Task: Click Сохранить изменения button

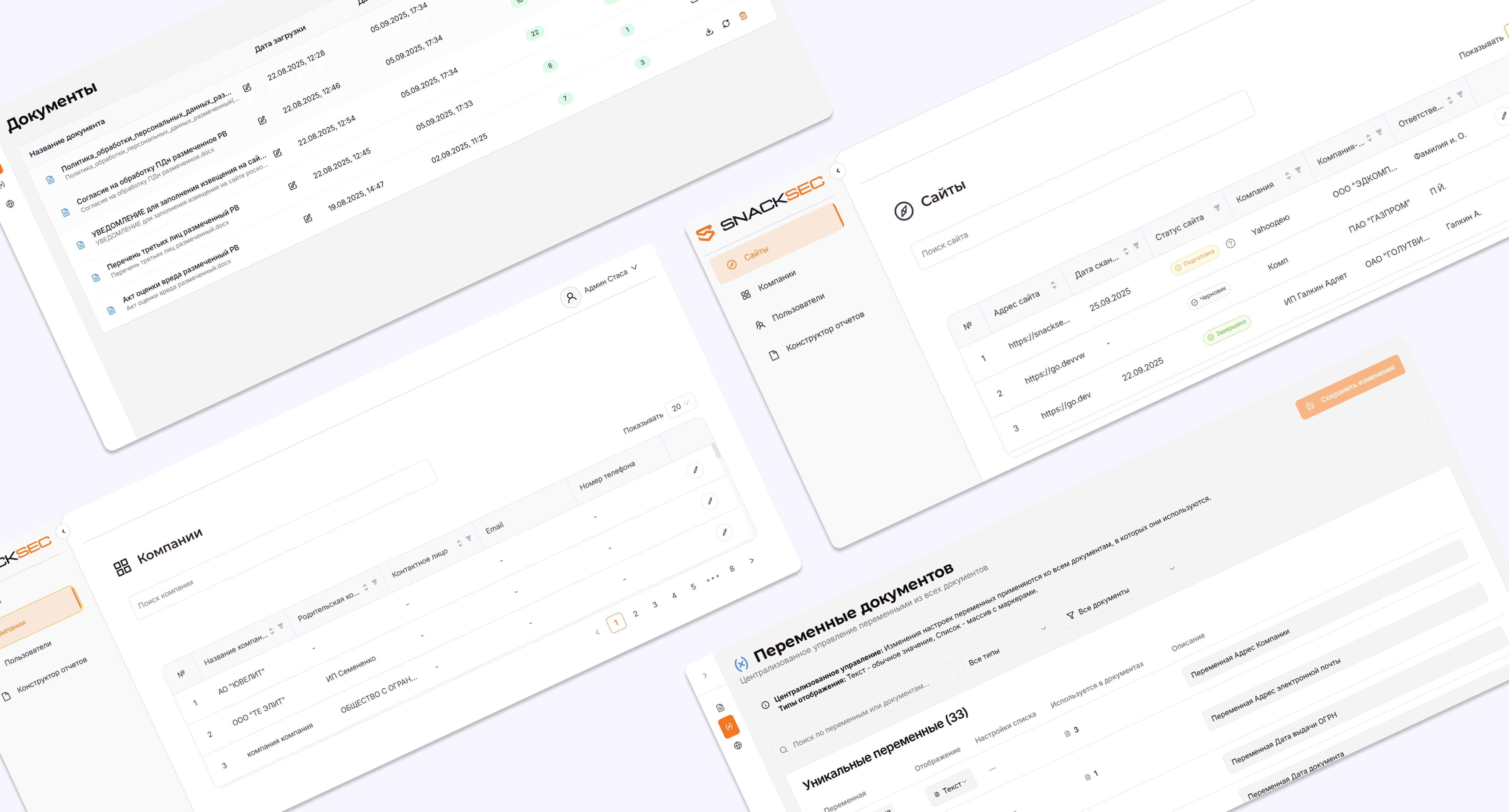Action: [1350, 387]
